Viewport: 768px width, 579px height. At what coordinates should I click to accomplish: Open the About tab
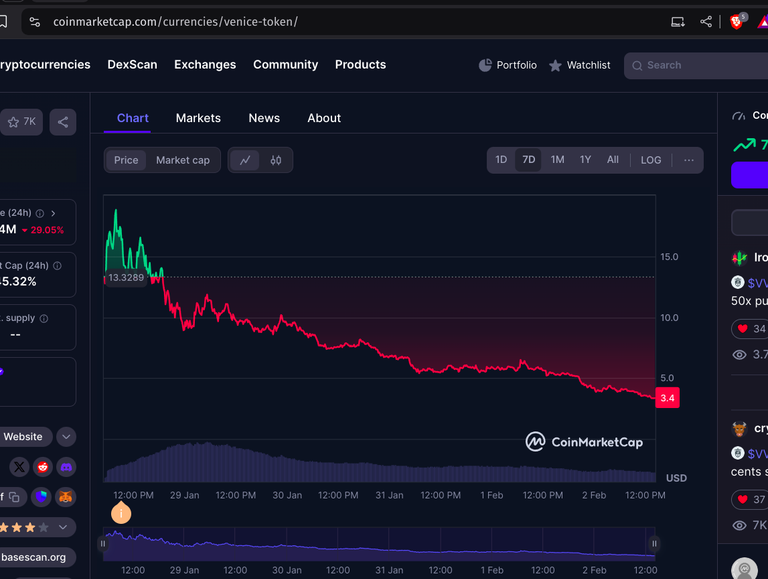[324, 118]
